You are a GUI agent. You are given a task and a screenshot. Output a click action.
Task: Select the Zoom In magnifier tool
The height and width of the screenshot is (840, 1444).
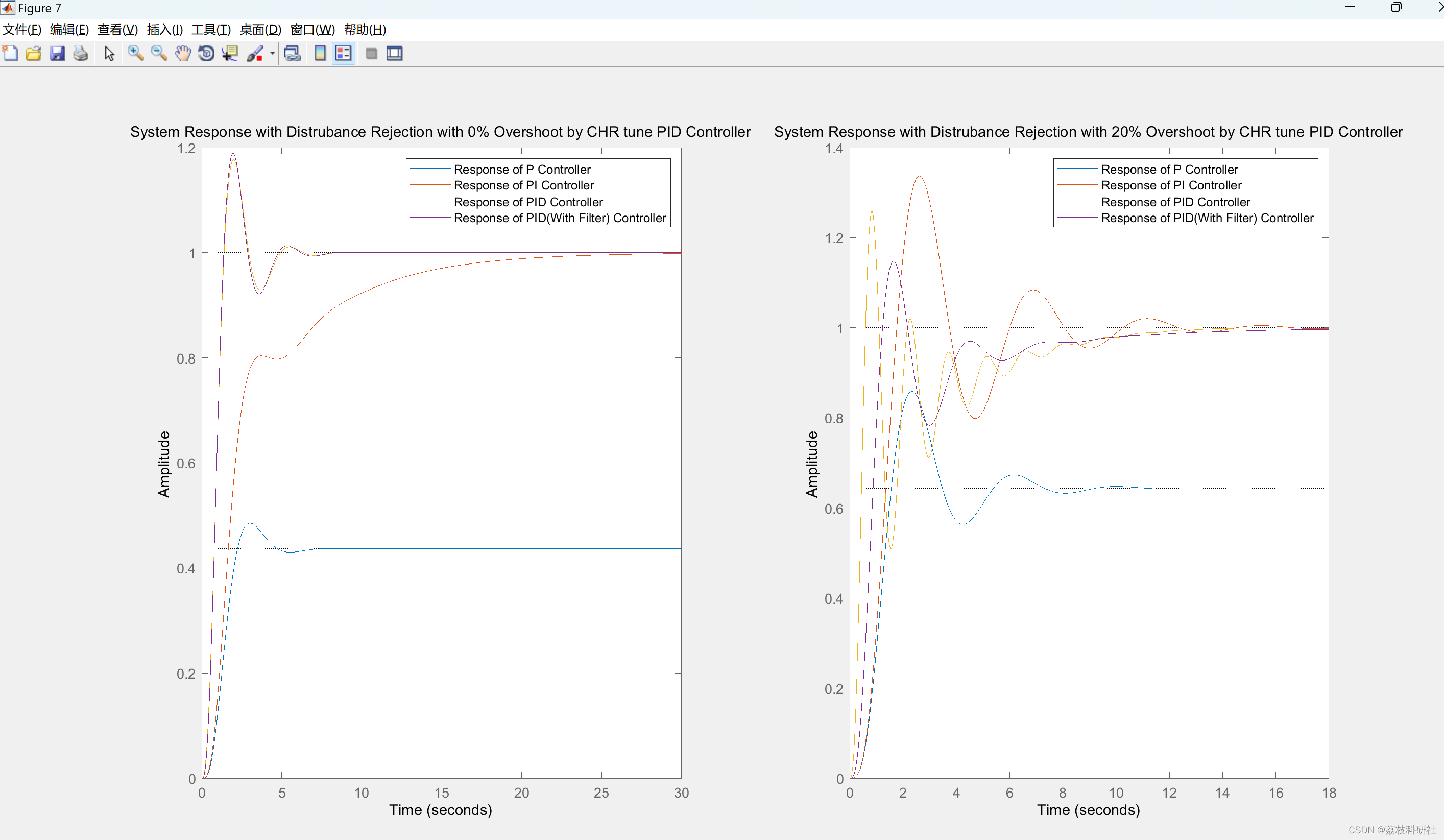135,53
